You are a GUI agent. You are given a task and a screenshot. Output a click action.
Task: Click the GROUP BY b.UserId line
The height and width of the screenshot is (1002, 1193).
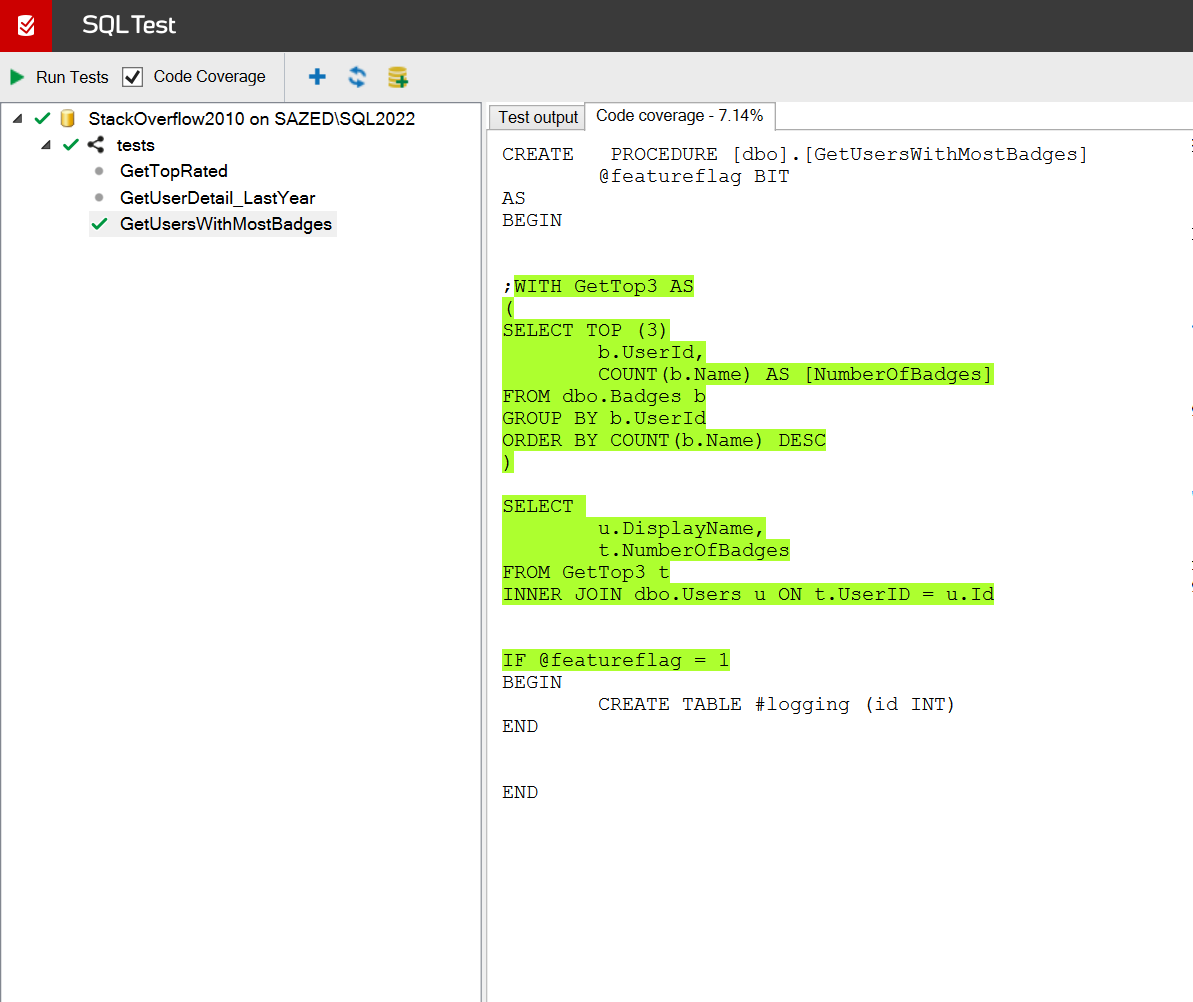tap(604, 418)
